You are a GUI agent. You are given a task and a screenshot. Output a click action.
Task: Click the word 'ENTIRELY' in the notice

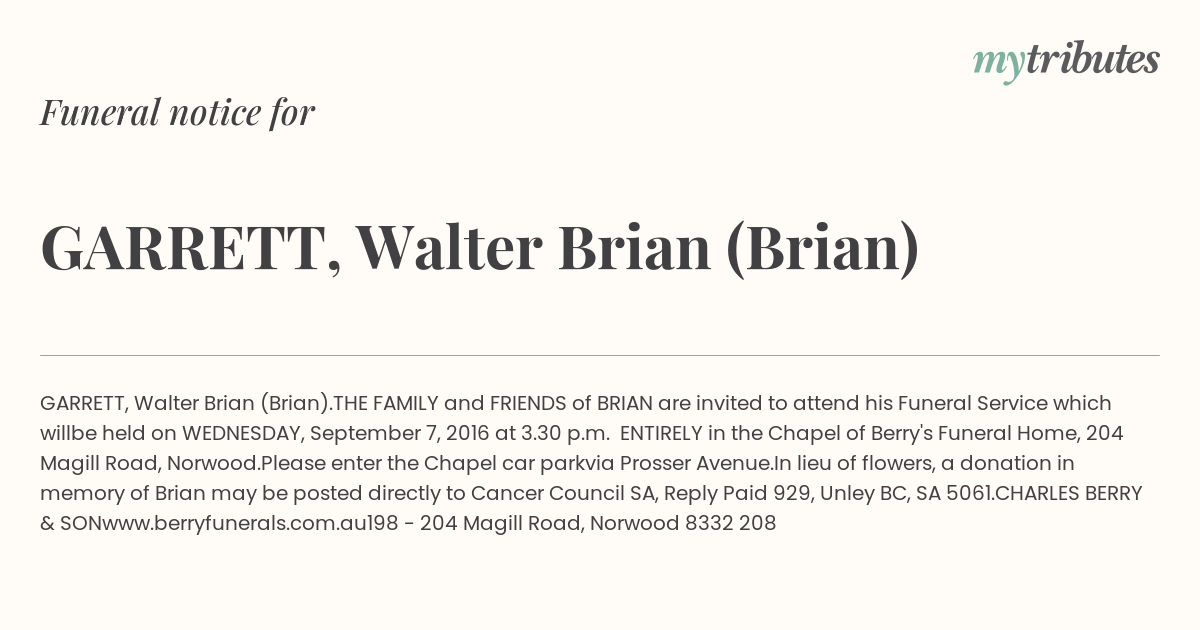tap(662, 434)
